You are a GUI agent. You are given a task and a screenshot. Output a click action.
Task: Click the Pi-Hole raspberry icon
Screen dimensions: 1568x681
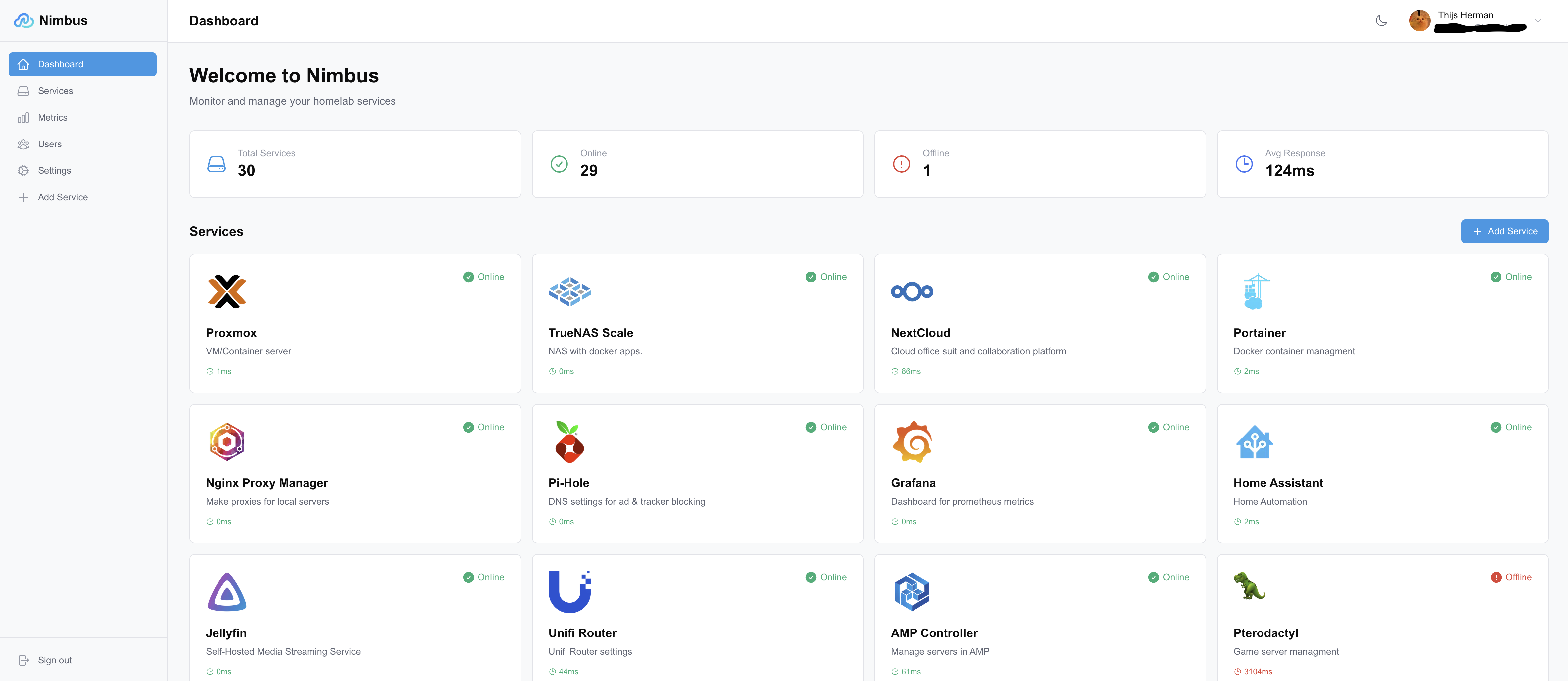[x=569, y=441]
